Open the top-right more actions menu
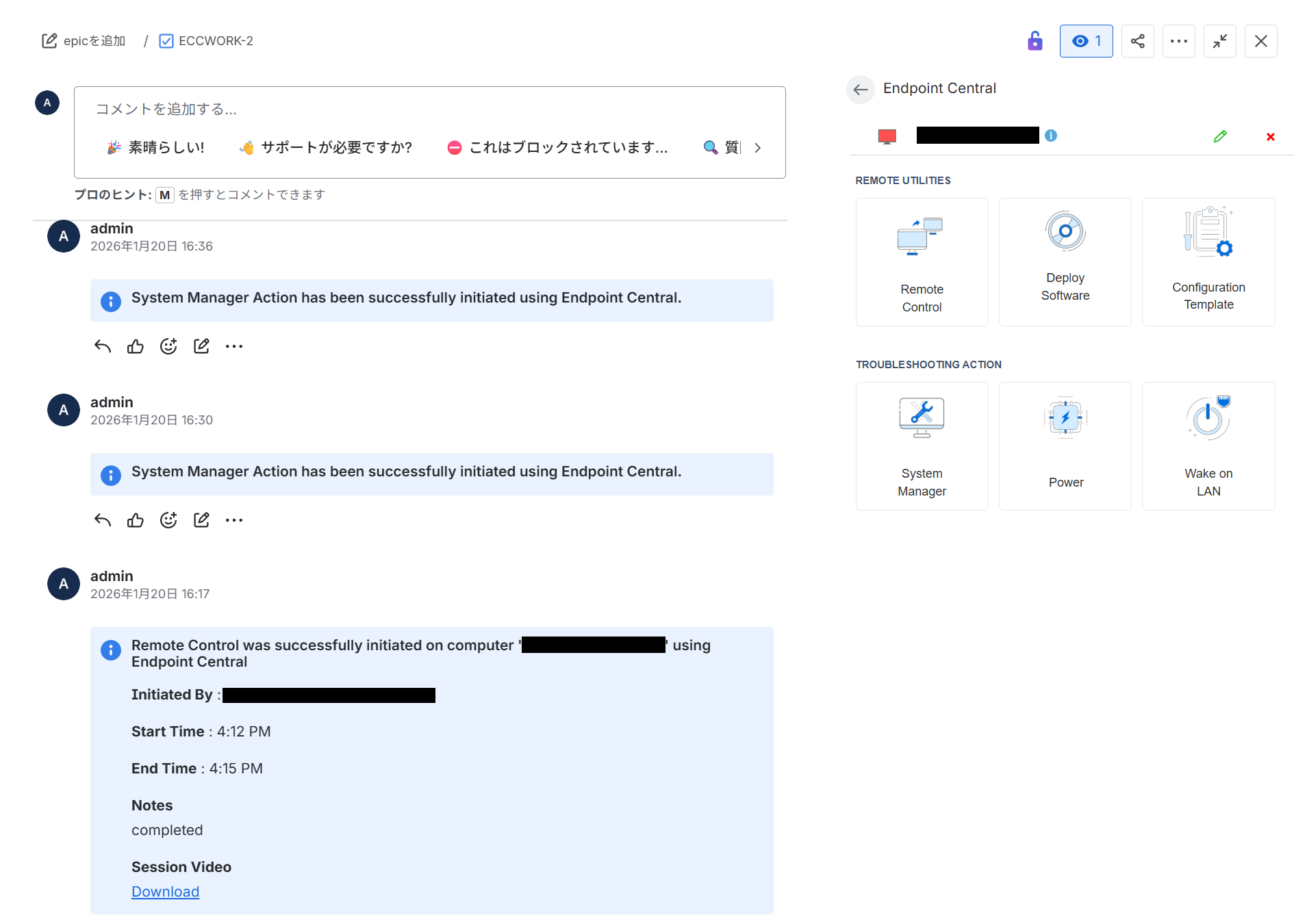The image size is (1307, 924). [x=1178, y=41]
